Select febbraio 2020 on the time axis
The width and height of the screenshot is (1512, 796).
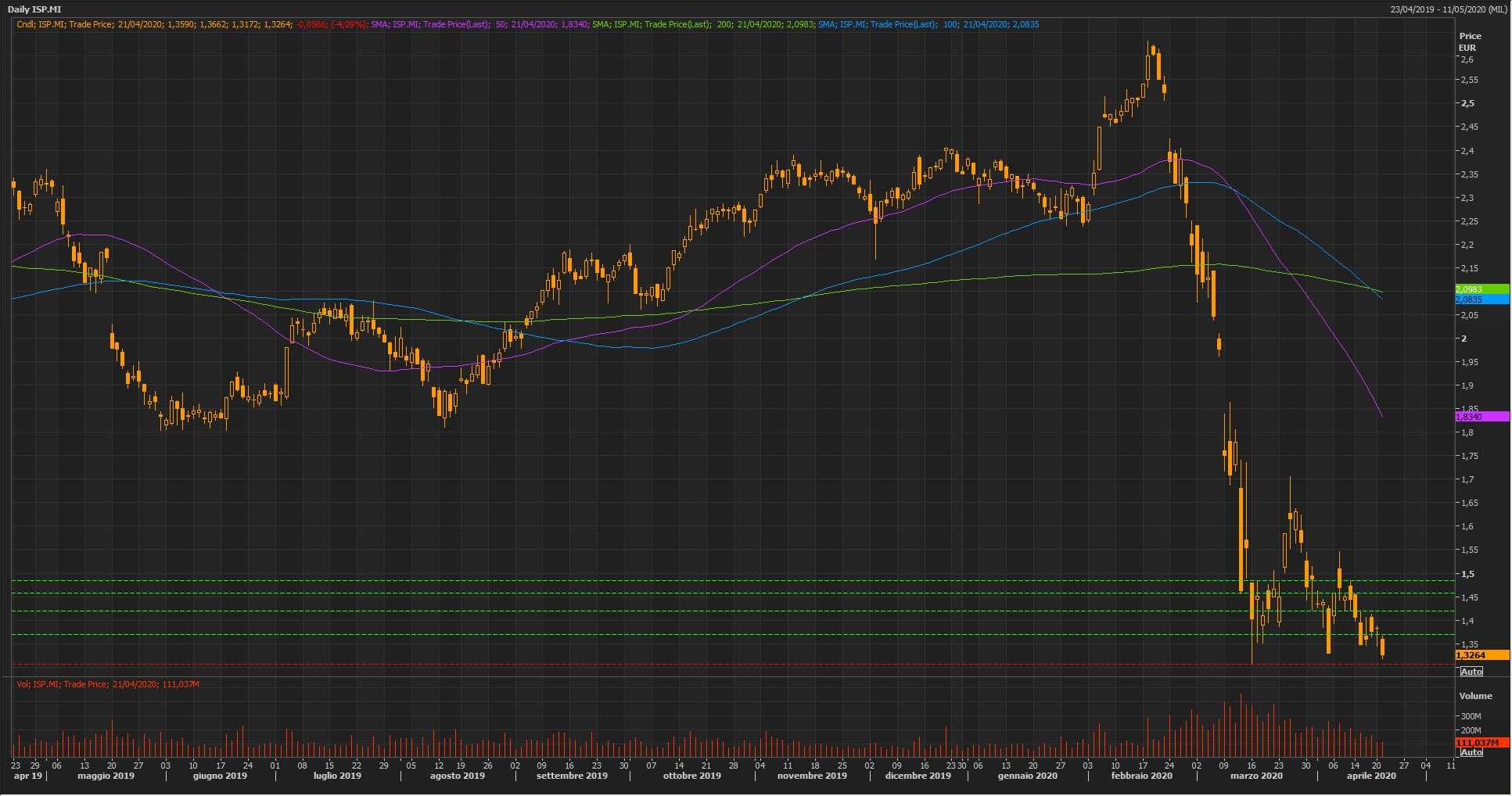tap(1141, 776)
